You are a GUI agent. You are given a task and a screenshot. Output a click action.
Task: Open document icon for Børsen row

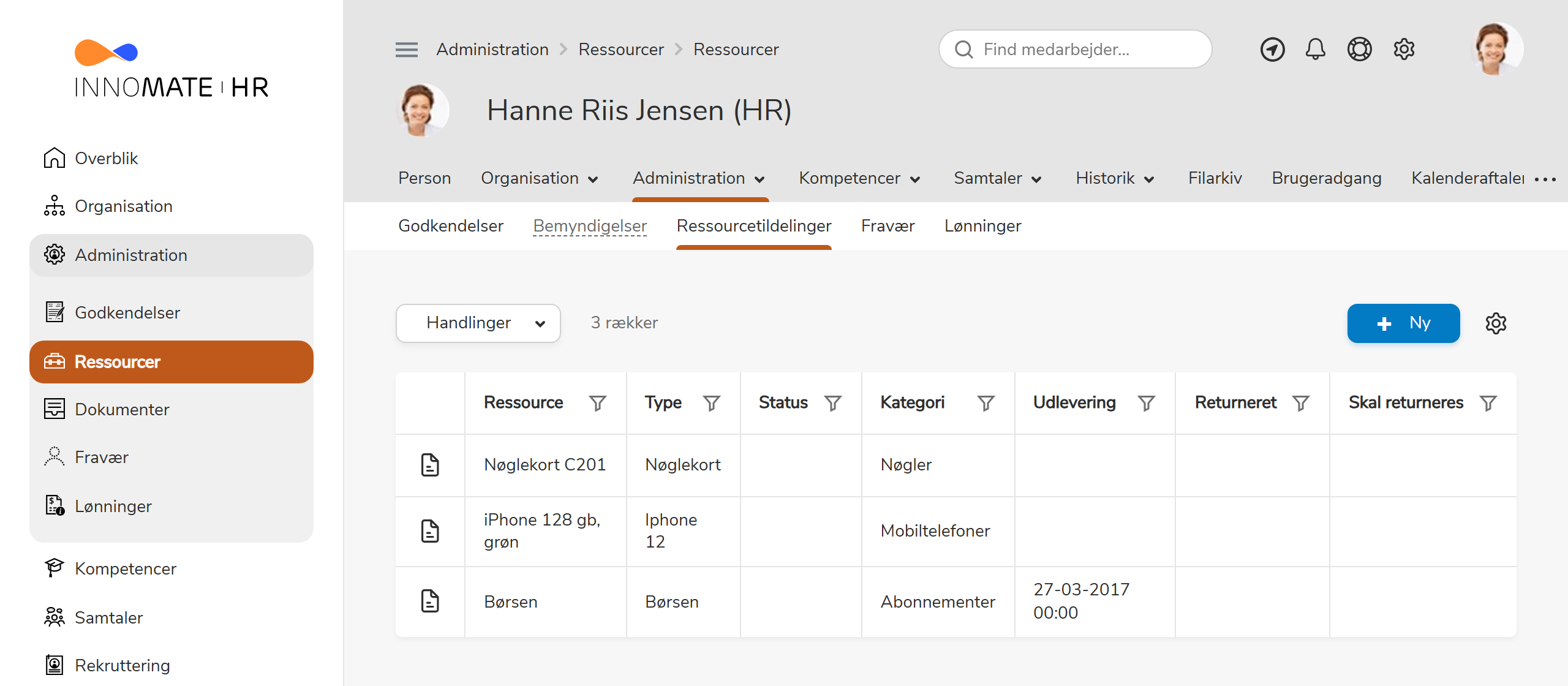[x=430, y=601]
